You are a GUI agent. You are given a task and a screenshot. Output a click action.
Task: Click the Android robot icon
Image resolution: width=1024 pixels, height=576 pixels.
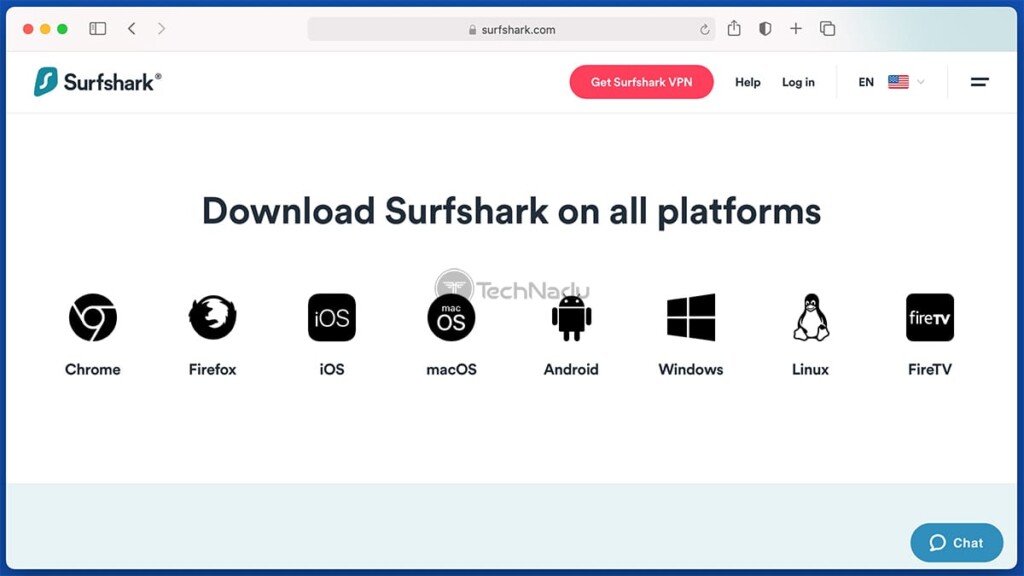pyautogui.click(x=571, y=318)
